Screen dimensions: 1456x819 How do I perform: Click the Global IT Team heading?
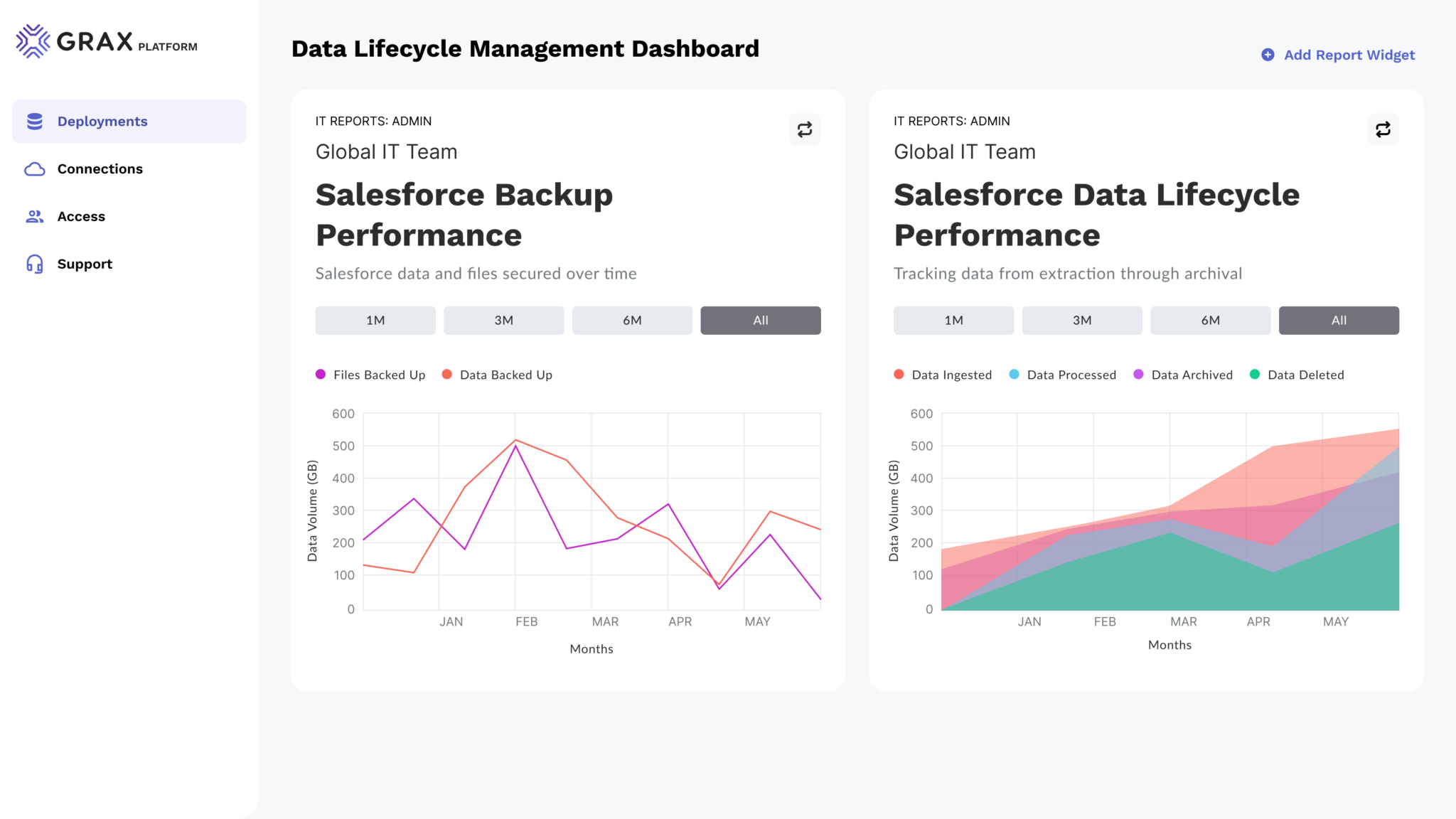click(x=386, y=151)
